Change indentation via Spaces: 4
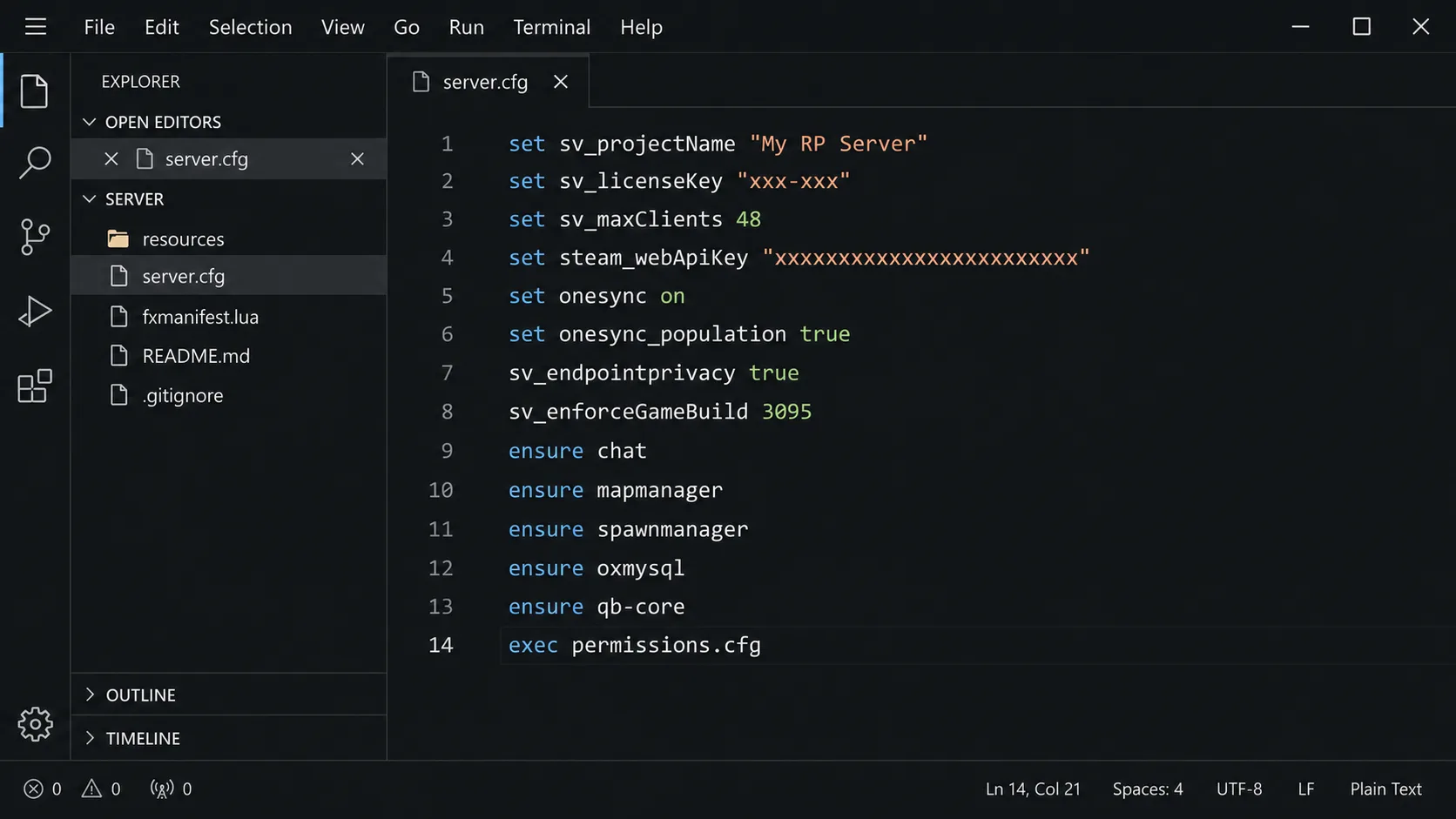1456x819 pixels. tap(1148, 789)
